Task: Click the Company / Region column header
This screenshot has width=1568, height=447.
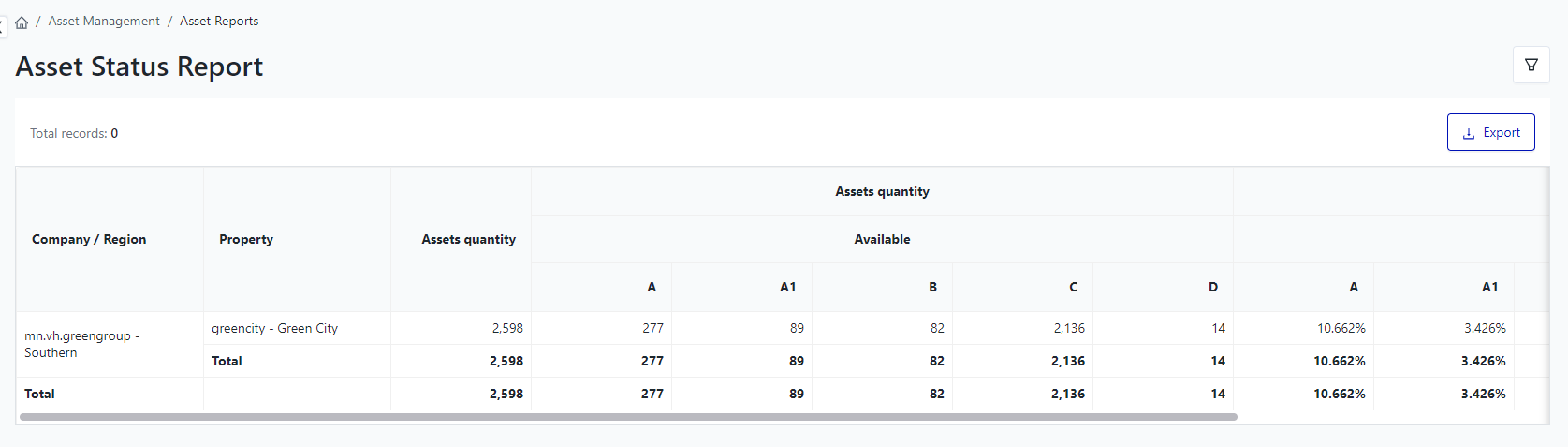Action: pyautogui.click(x=89, y=239)
